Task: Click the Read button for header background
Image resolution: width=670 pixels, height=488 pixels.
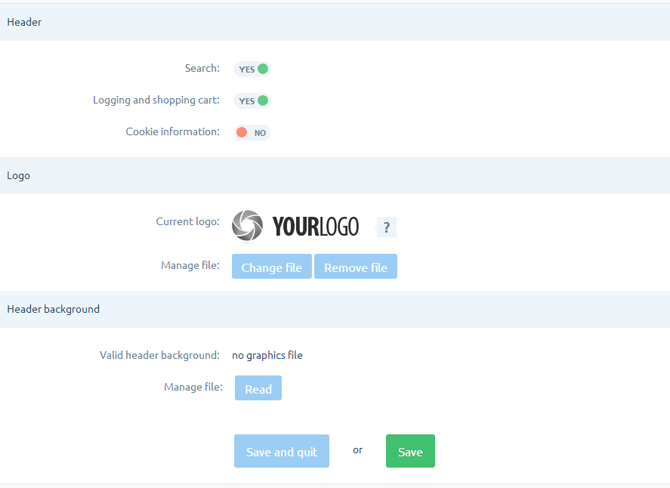Action: 258,388
